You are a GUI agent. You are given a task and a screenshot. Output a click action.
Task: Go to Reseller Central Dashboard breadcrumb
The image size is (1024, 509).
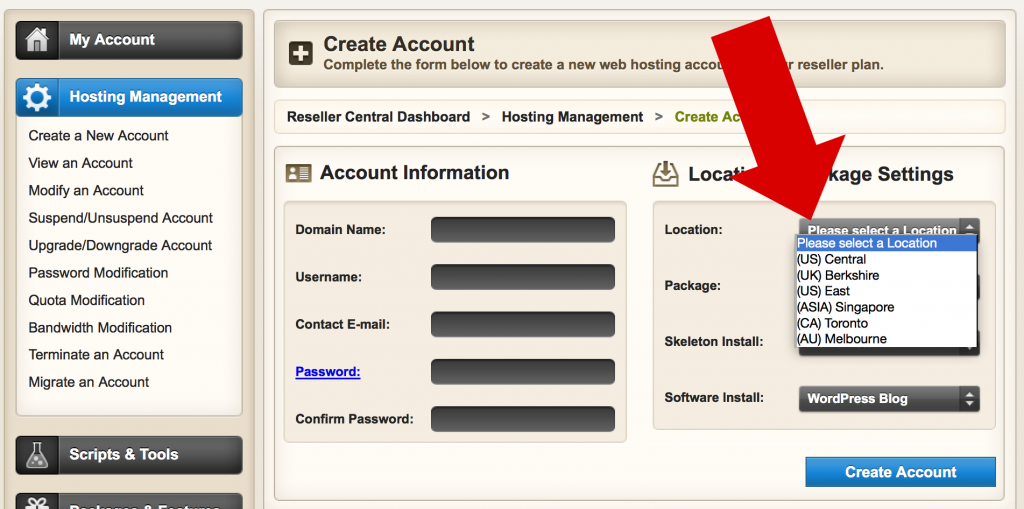pos(378,117)
